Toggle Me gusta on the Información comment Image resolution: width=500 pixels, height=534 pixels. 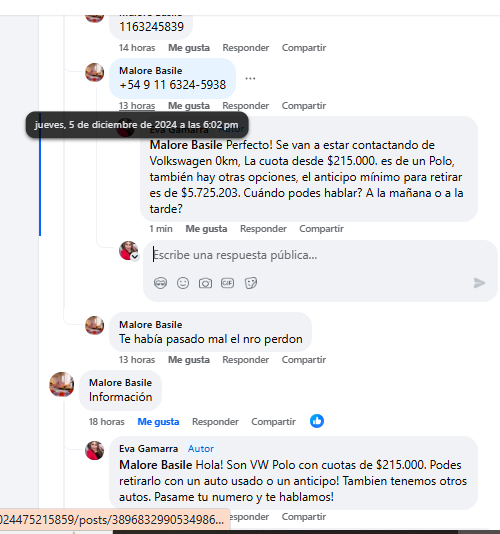click(158, 422)
